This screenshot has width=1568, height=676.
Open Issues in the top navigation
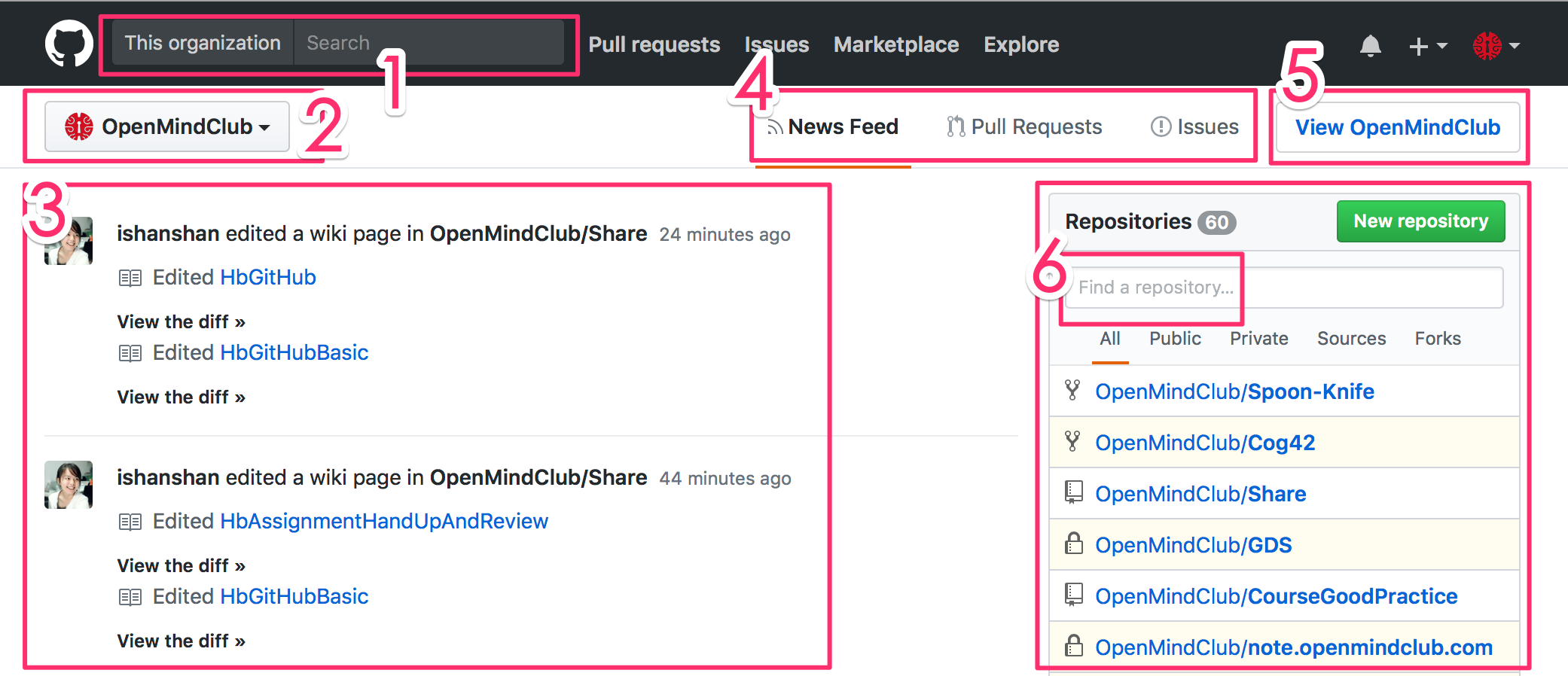(776, 44)
